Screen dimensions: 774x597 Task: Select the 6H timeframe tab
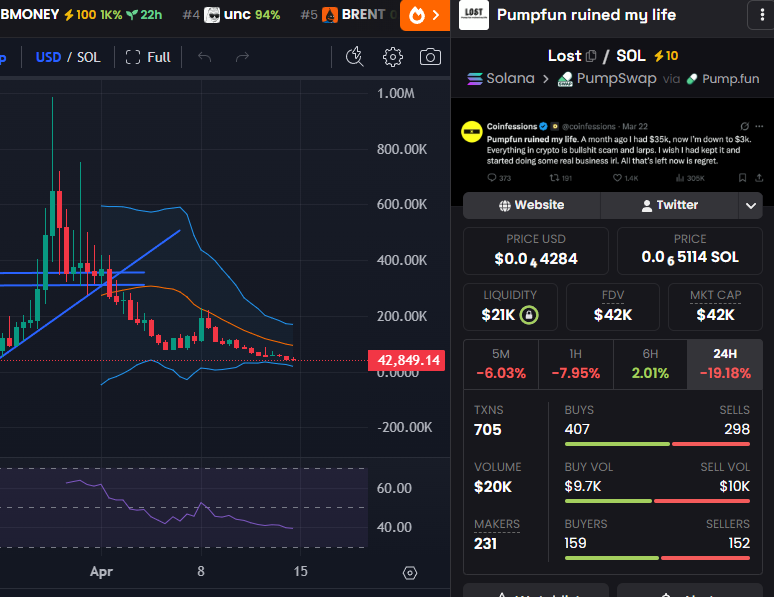coord(650,364)
